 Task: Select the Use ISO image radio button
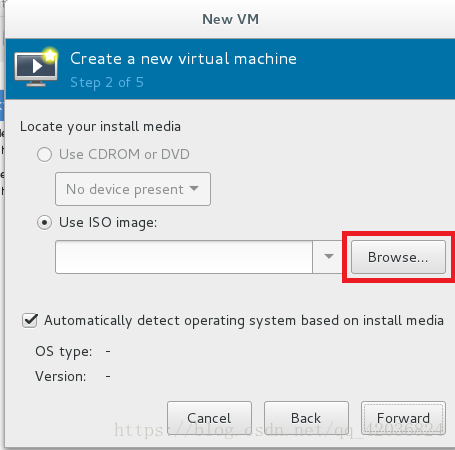tap(44, 222)
